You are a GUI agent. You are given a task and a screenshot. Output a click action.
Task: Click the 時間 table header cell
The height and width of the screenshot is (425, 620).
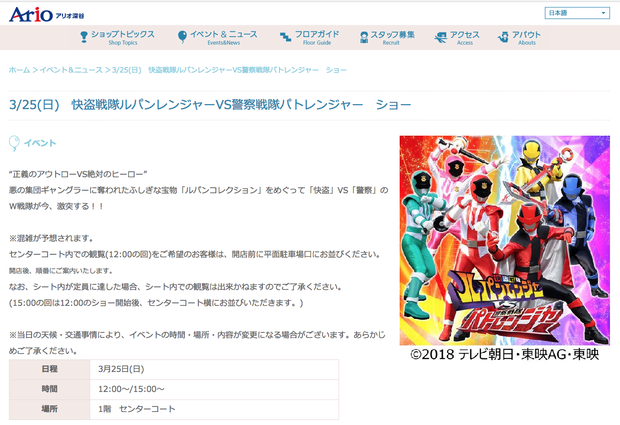(49, 389)
